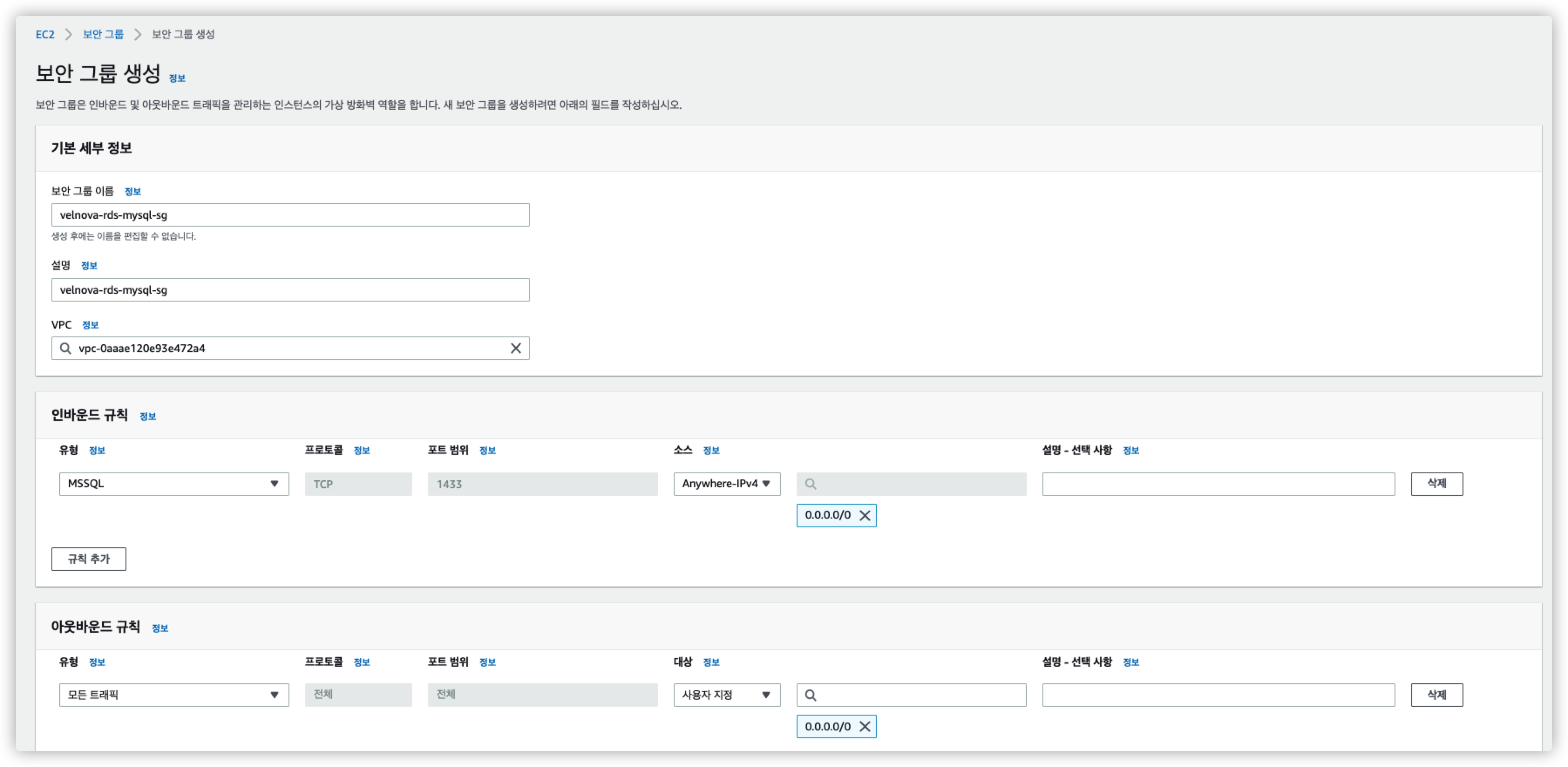Remove outbound 0.0.0.0/0 destination tag

[864, 727]
